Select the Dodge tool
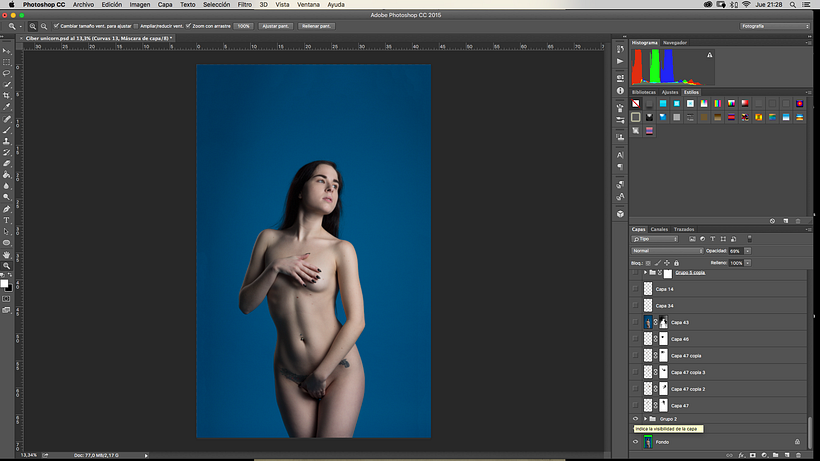The width and height of the screenshot is (820, 461). click(6, 197)
